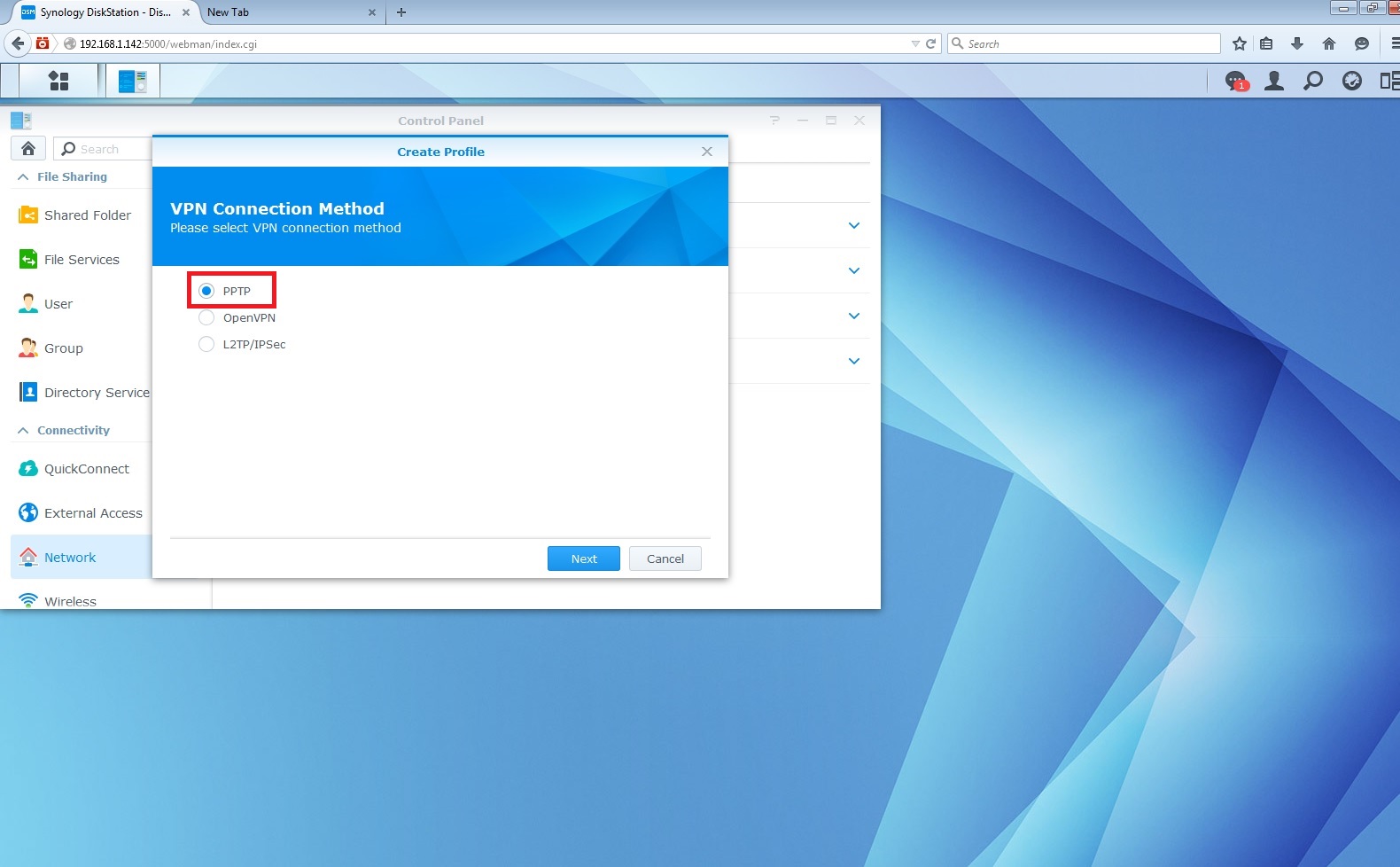Open a new browser tab with plus
This screenshot has width=1400, height=867.
(x=401, y=12)
